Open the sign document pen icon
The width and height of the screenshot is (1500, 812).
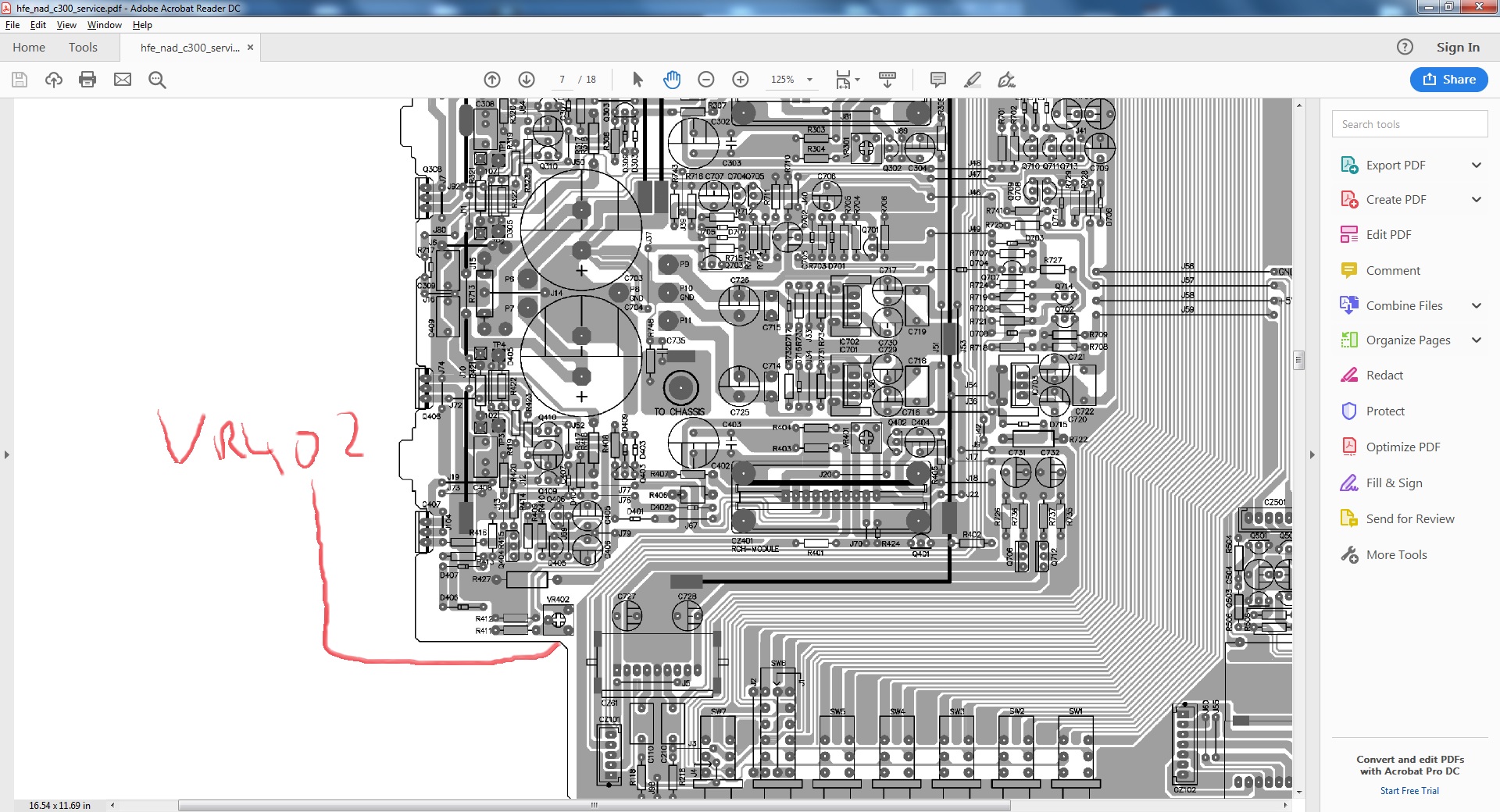pos(1007,80)
